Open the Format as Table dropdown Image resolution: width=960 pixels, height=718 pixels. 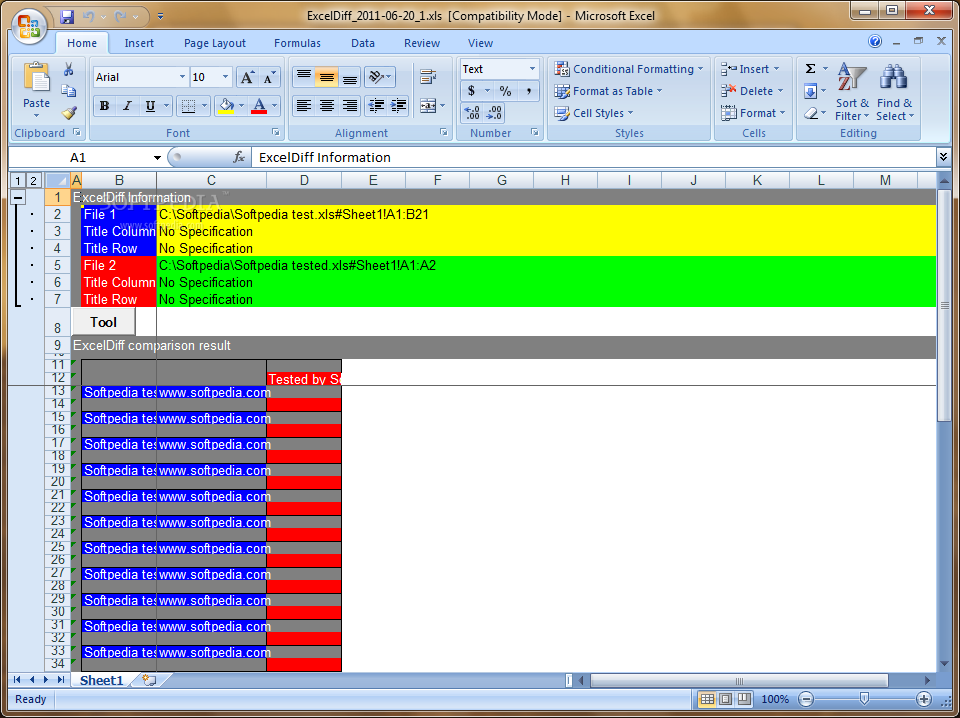click(x=608, y=91)
